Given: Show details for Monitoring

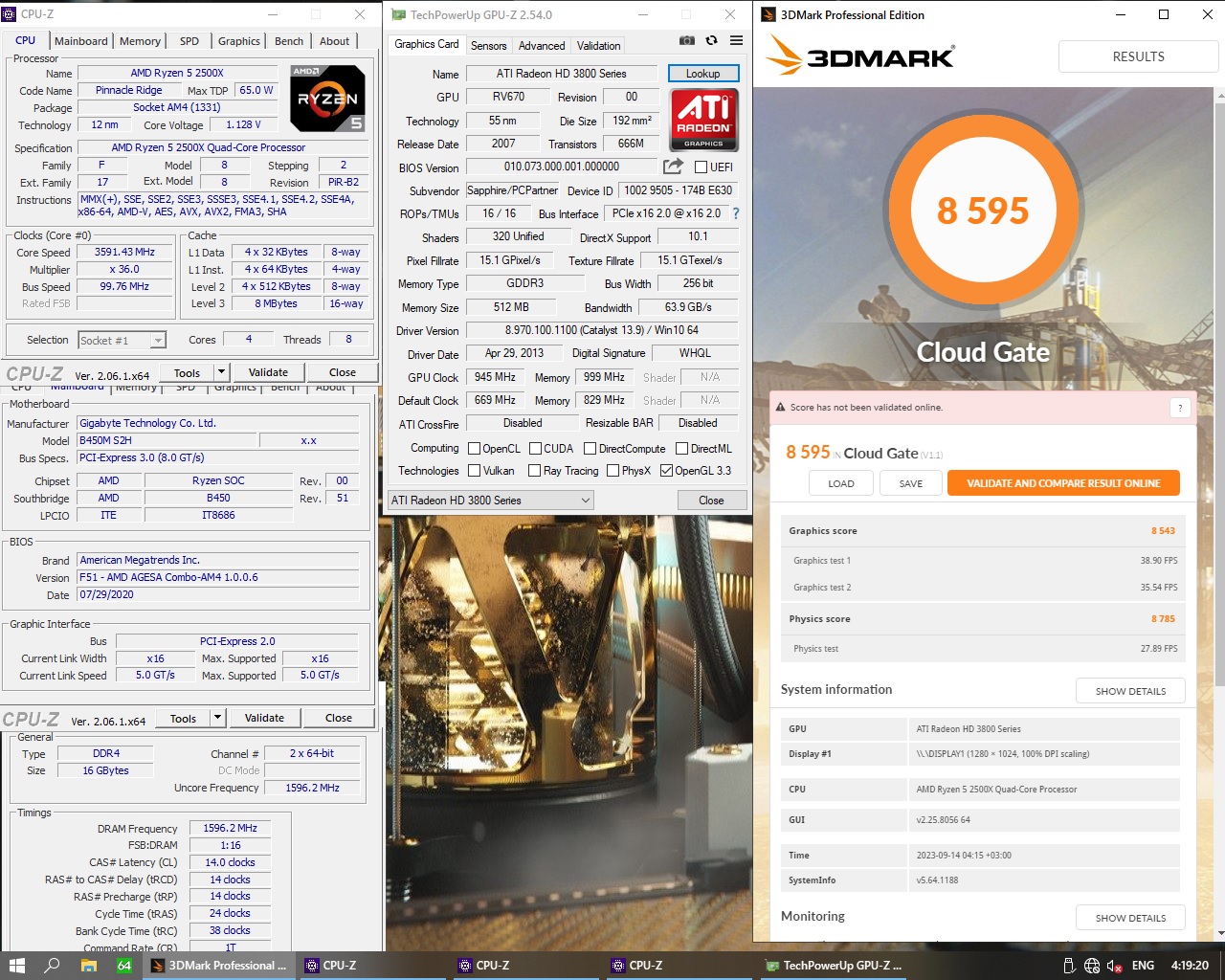Looking at the screenshot, I should [1130, 917].
